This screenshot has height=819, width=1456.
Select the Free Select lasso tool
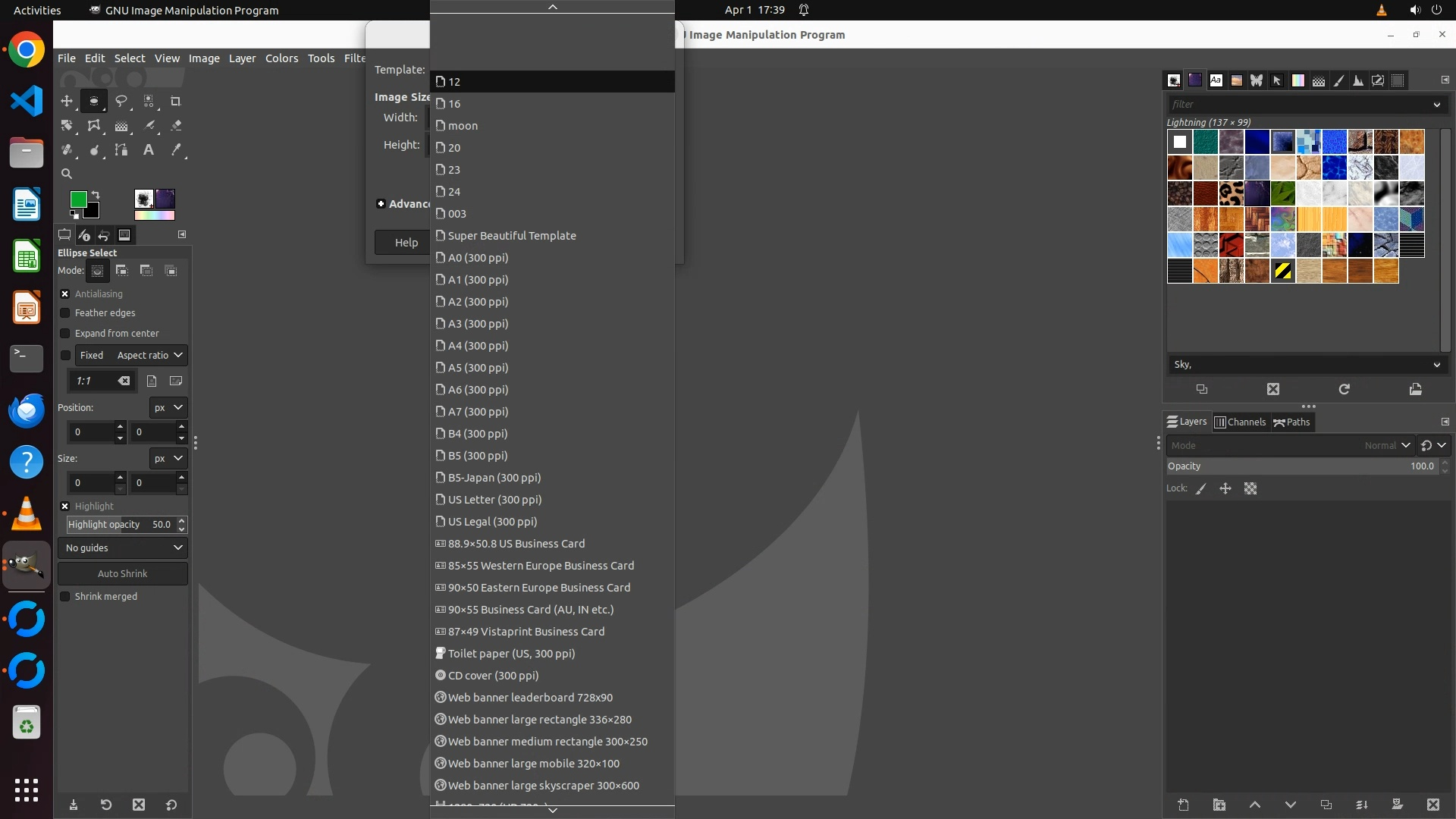[x=121, y=101]
